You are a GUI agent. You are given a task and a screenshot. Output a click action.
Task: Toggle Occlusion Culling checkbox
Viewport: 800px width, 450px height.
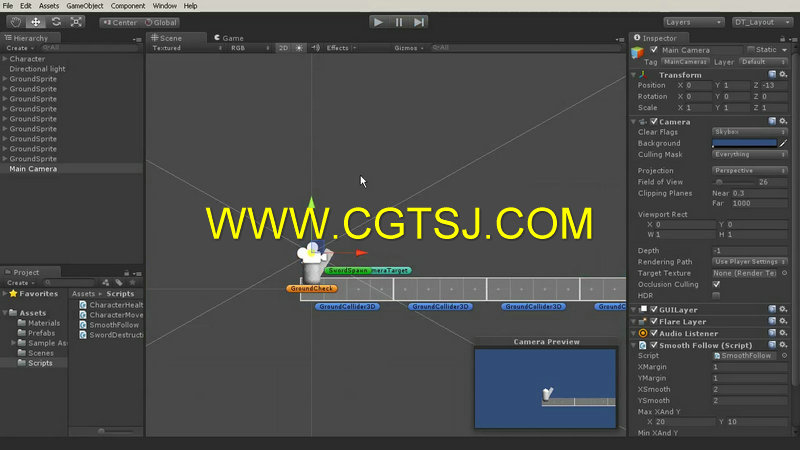tap(716, 284)
